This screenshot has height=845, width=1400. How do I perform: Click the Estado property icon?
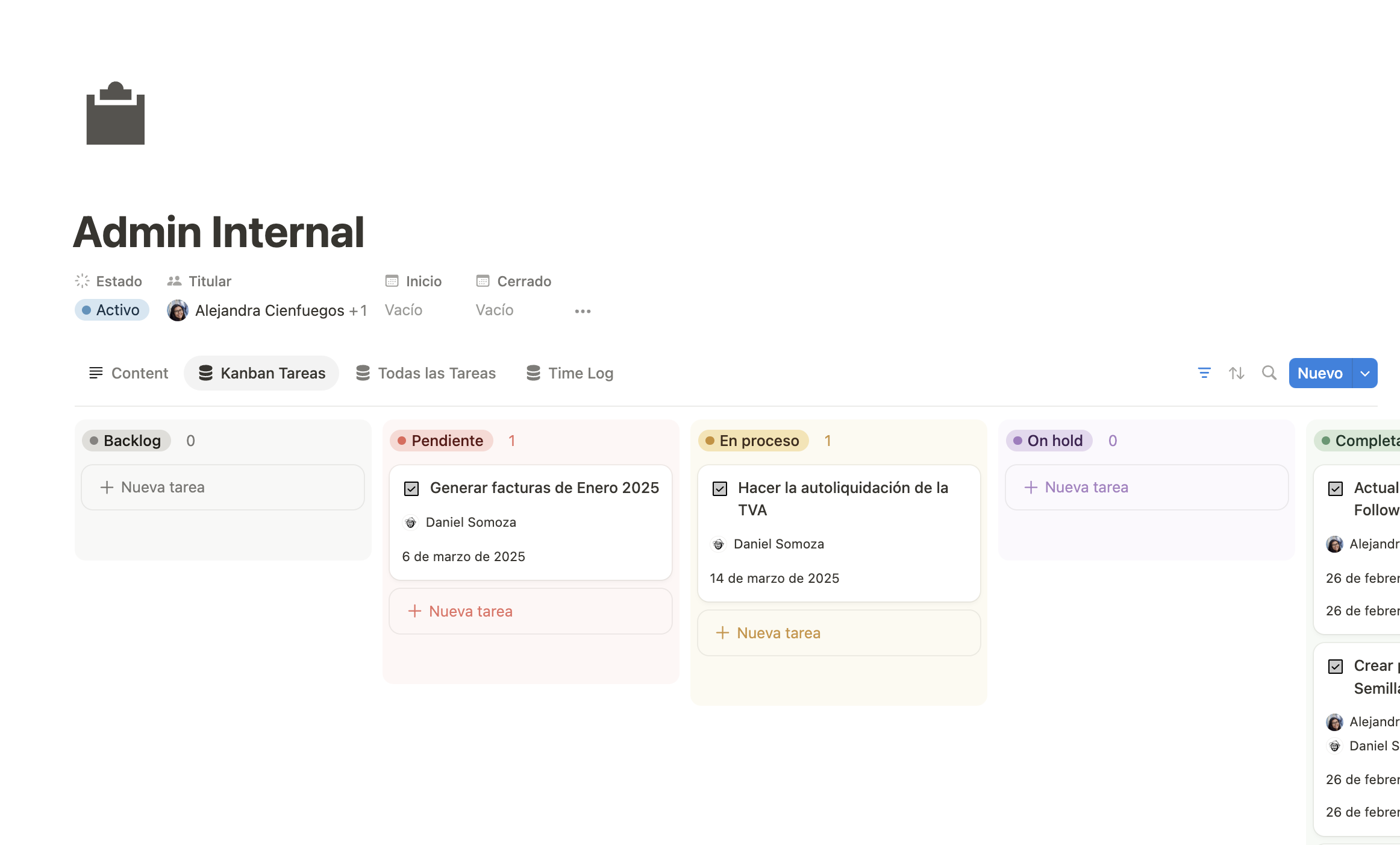coord(83,281)
